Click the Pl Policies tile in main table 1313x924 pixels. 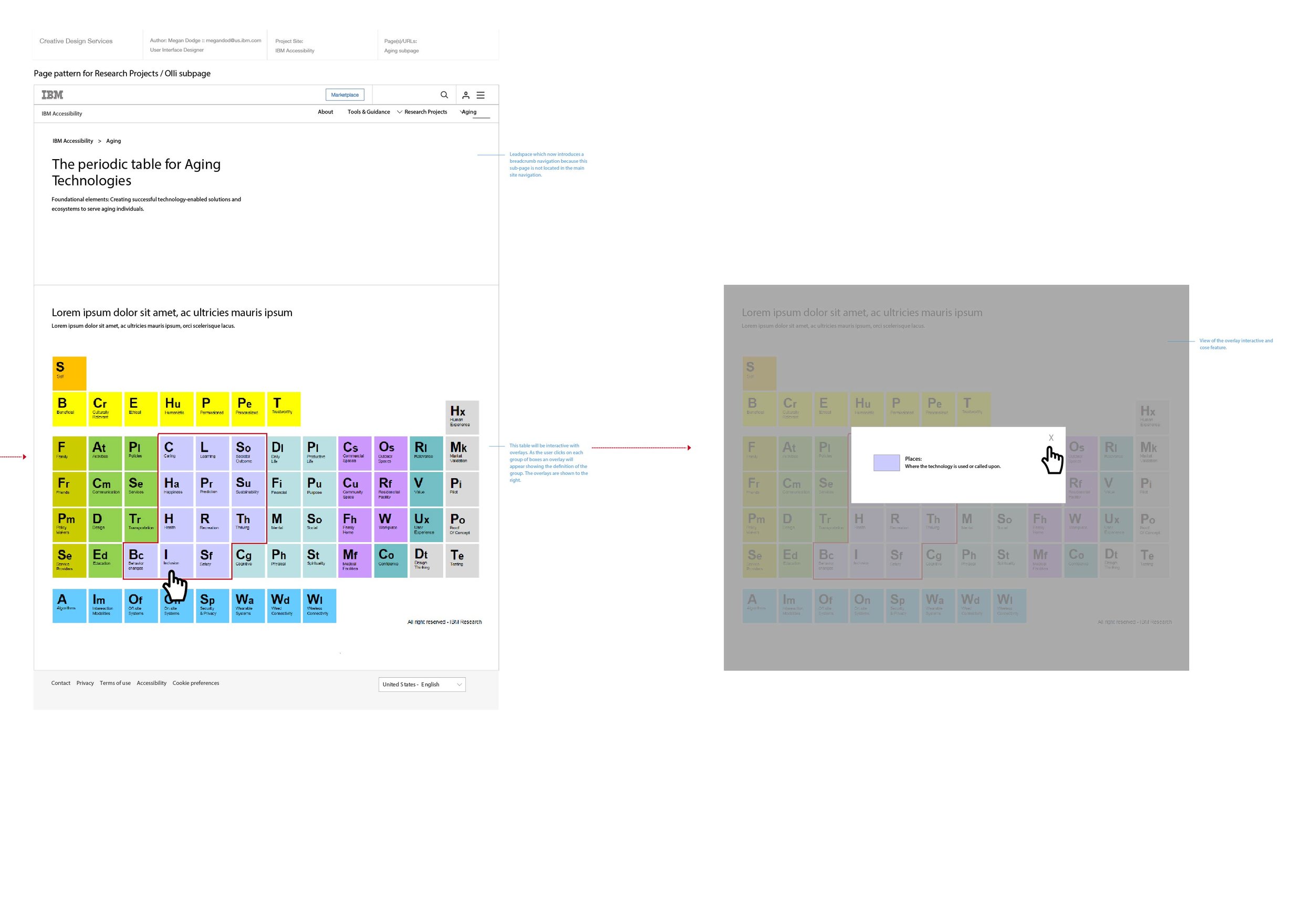141,454
